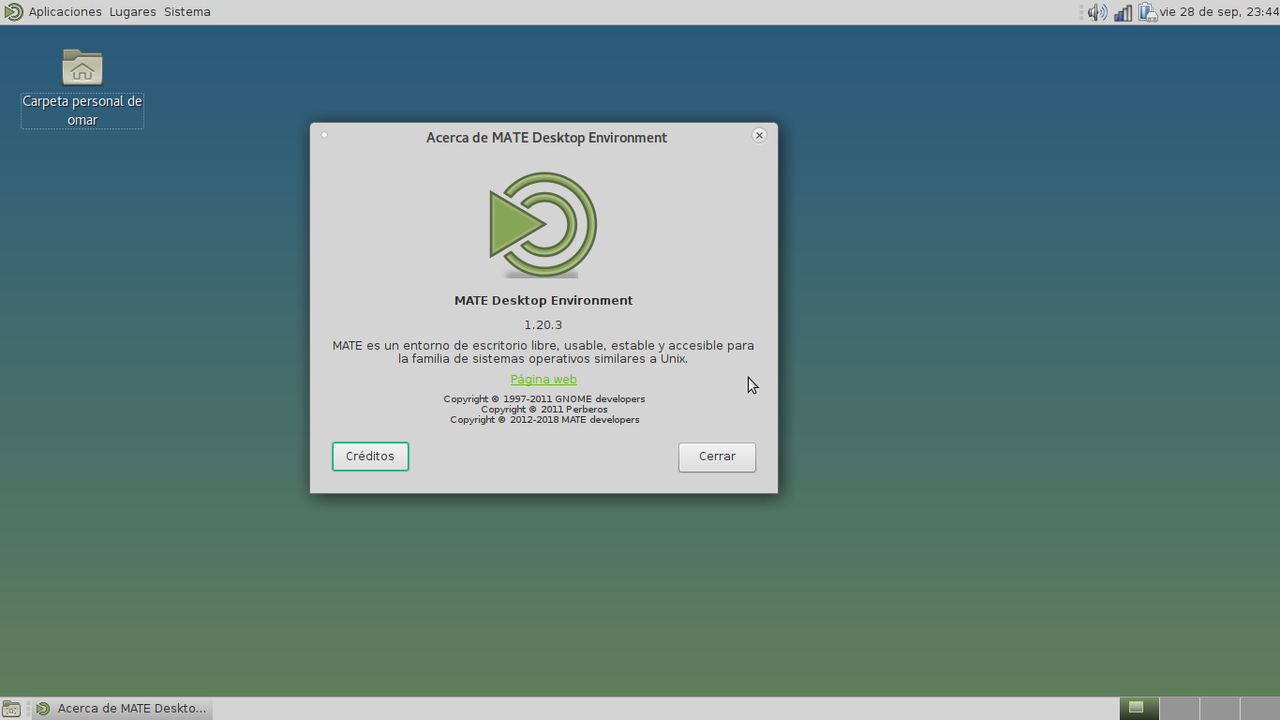The height and width of the screenshot is (720, 1280).
Task: Click the window menu dot in dialog titlebar
Action: [324, 135]
